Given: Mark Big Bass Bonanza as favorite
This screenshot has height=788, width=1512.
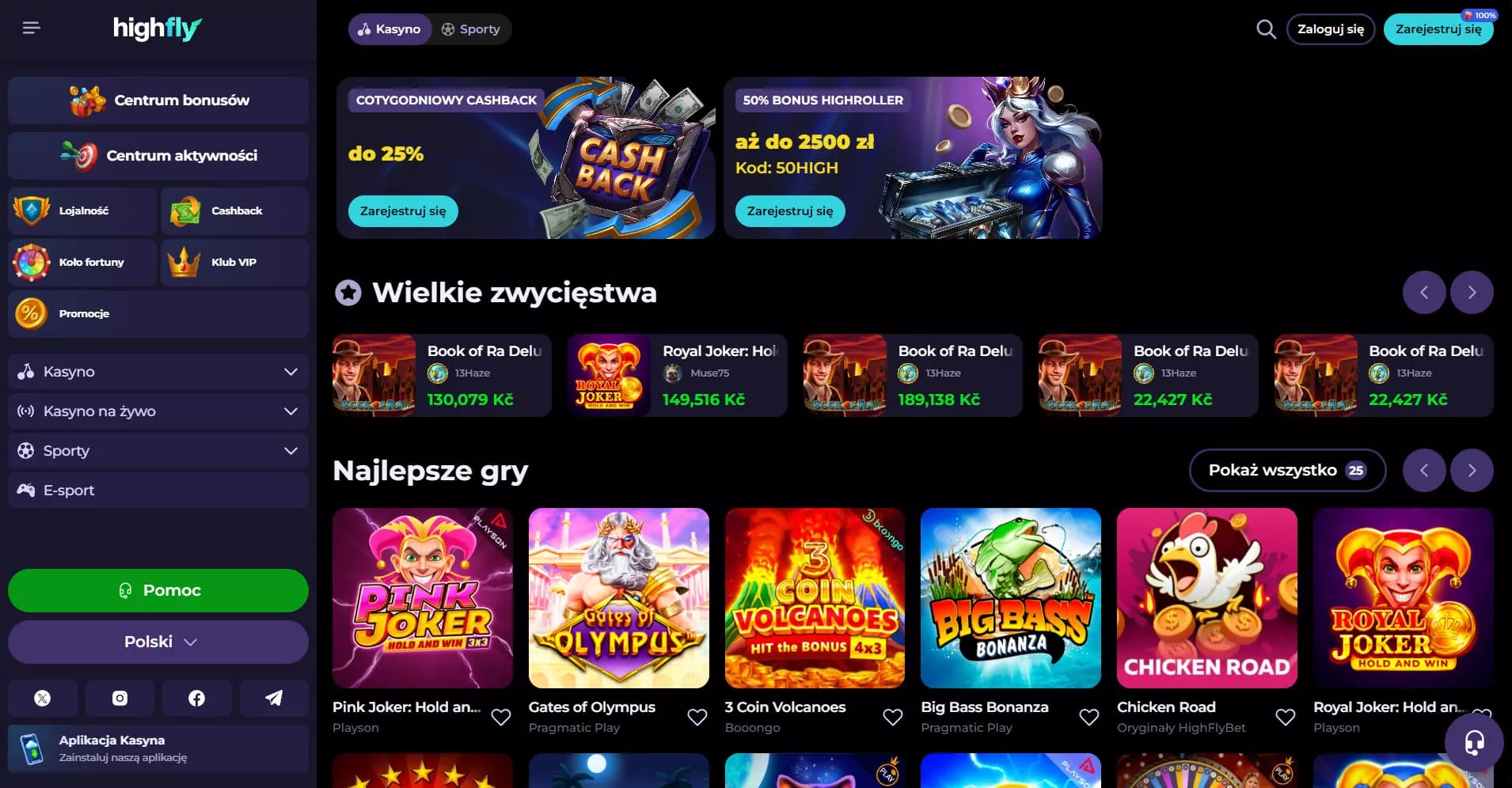Looking at the screenshot, I should click(x=1089, y=717).
